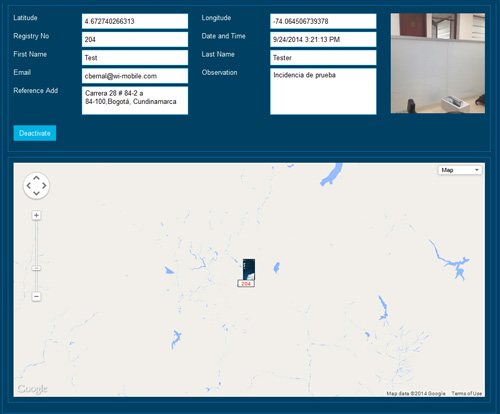Click the Observation text area
500x414 pixels.
[x=323, y=91]
